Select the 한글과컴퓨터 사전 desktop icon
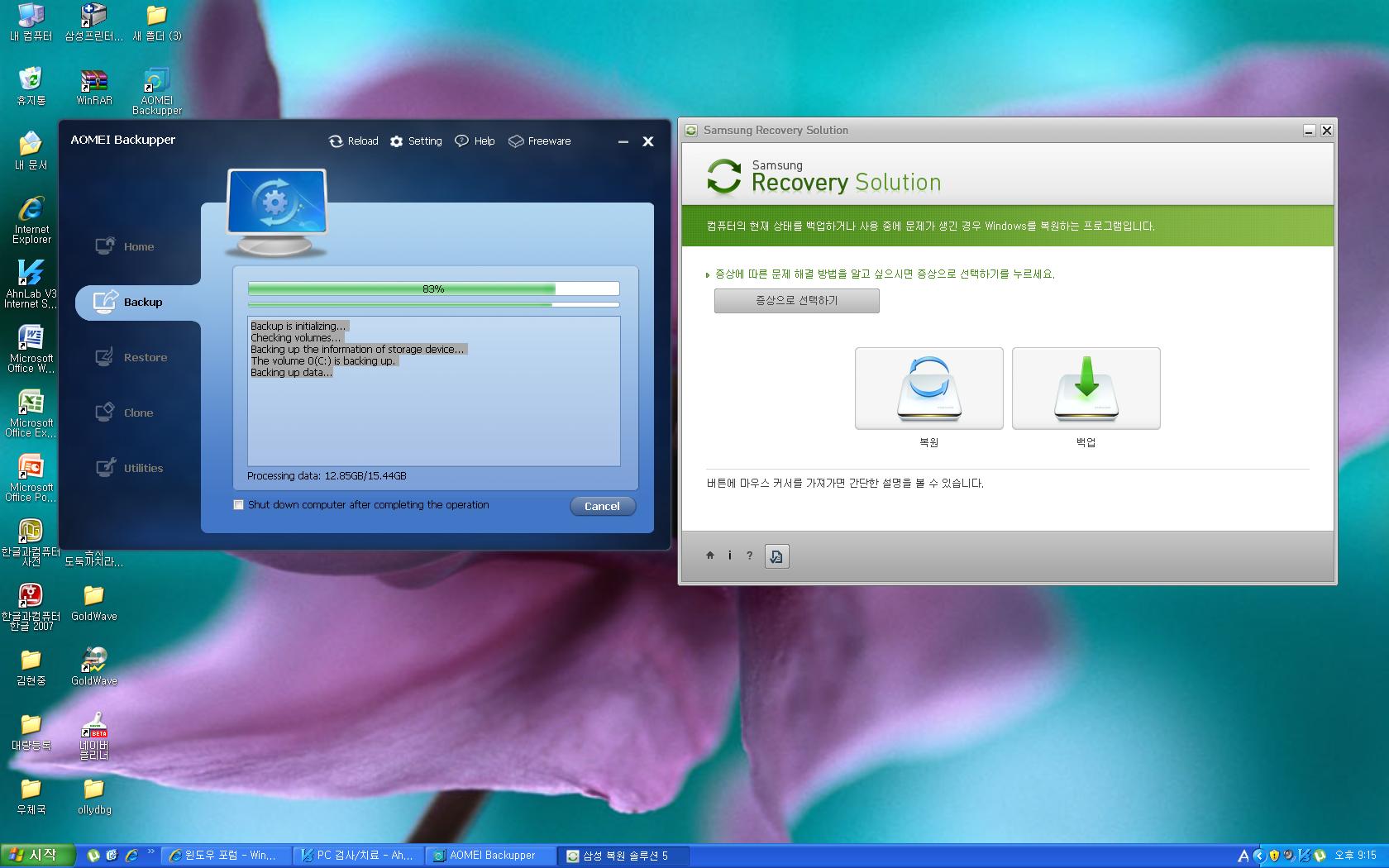Image resolution: width=1389 pixels, height=868 pixels. pos(31,542)
